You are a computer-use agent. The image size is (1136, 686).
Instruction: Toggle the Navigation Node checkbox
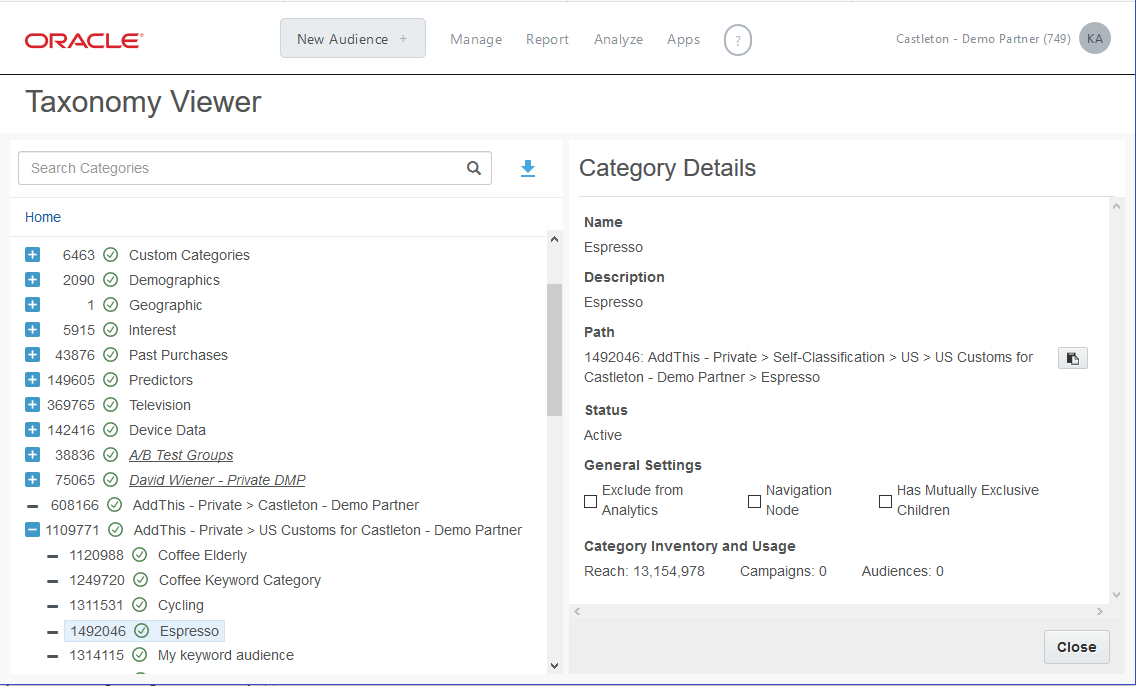754,501
